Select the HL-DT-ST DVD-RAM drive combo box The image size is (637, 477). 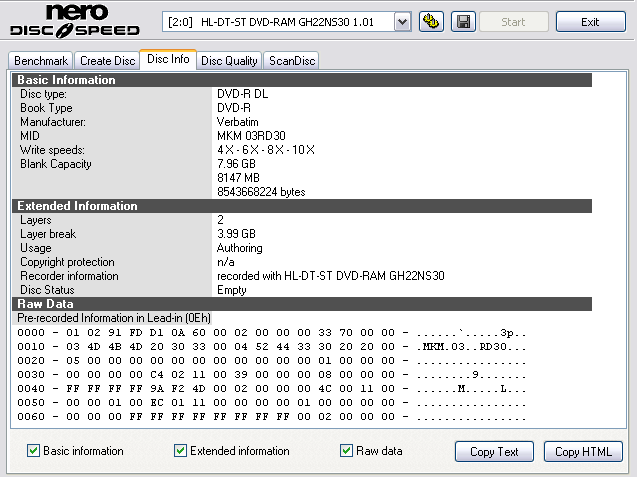coord(280,21)
